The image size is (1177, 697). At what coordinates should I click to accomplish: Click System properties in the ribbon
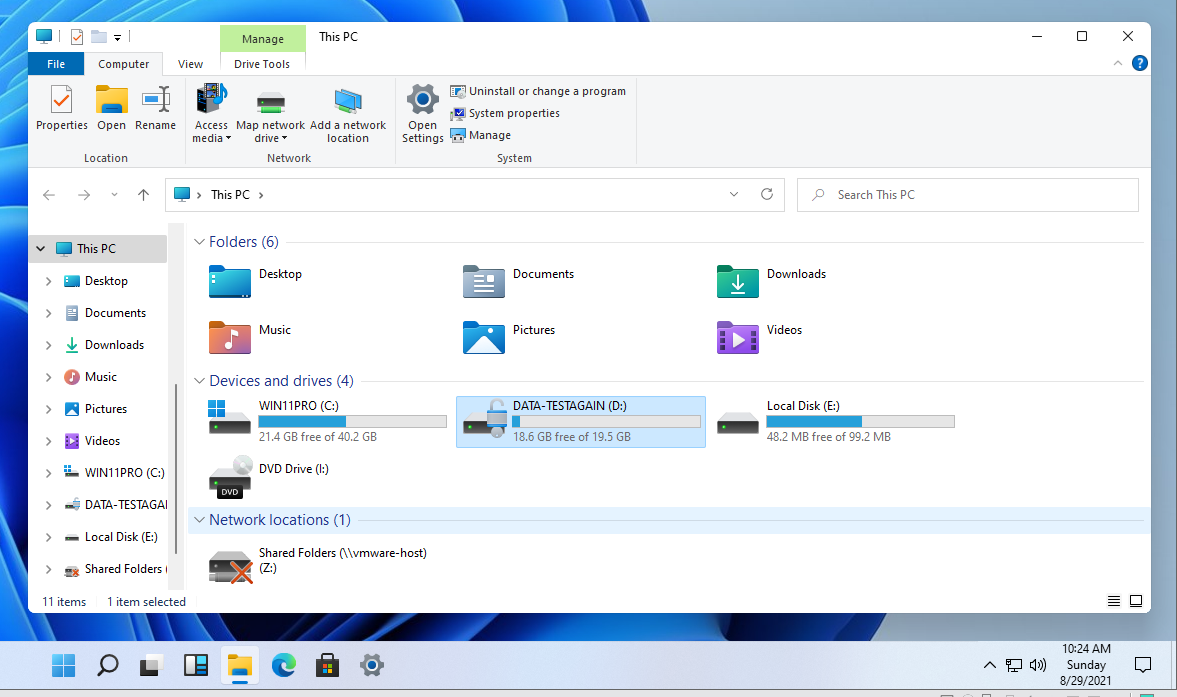tap(504, 113)
